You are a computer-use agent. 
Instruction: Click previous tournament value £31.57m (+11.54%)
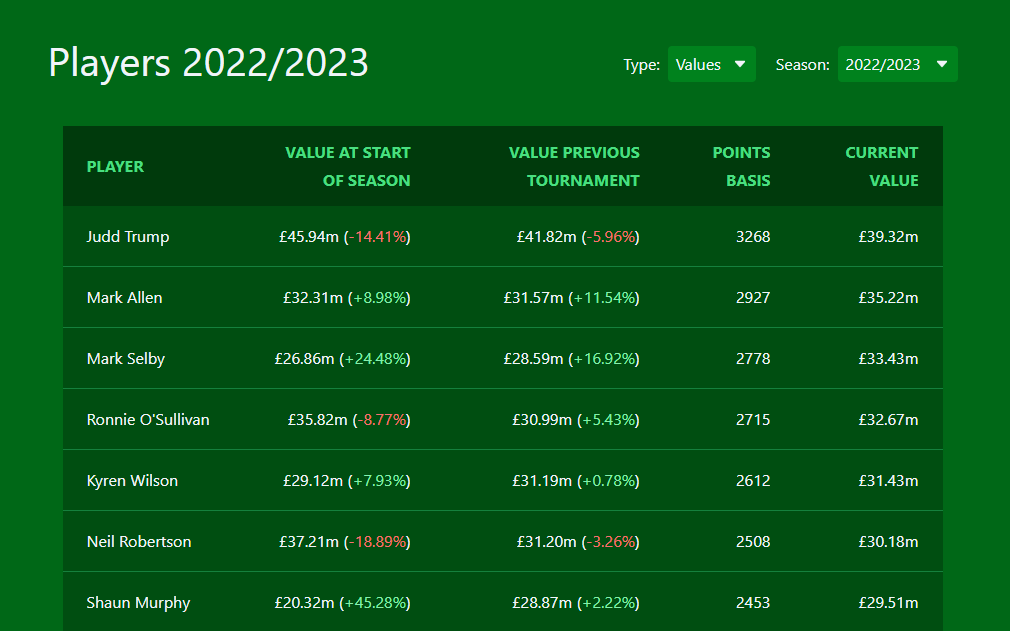click(571, 297)
